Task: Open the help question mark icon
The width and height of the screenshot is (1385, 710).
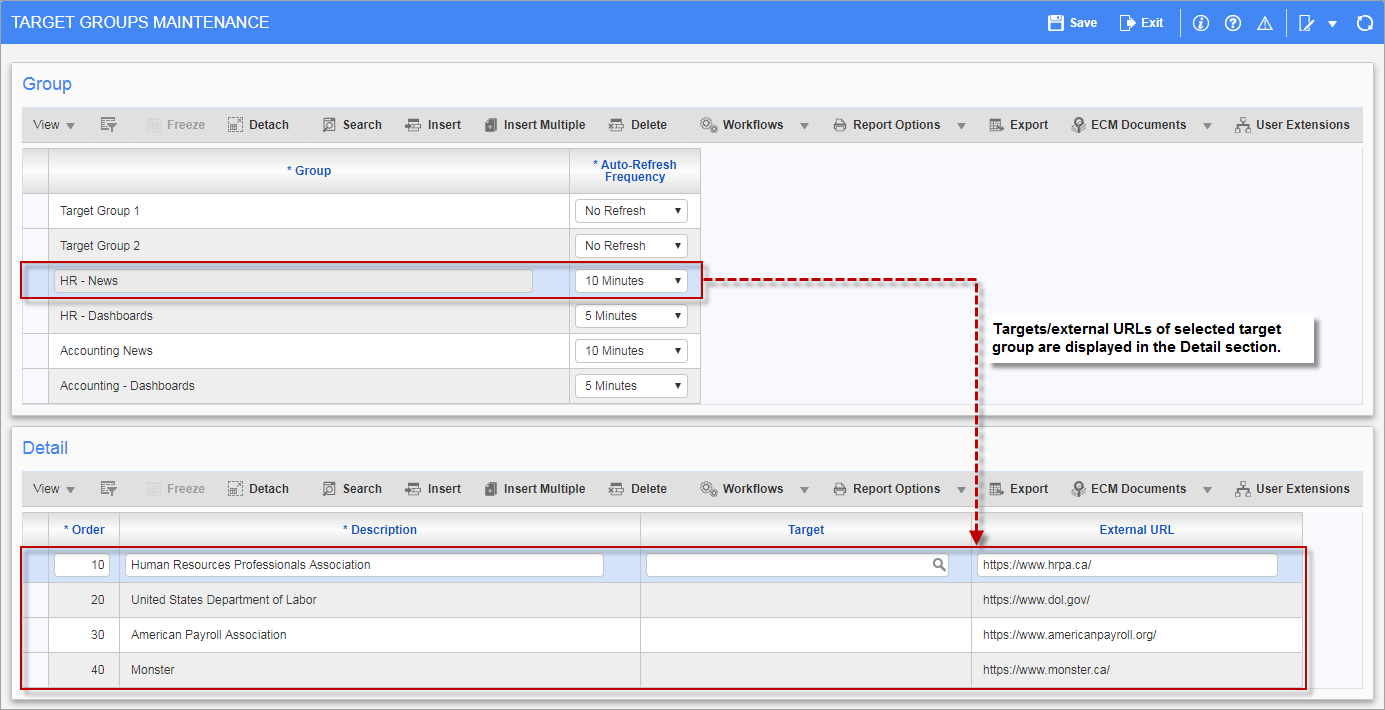Action: point(1233,23)
